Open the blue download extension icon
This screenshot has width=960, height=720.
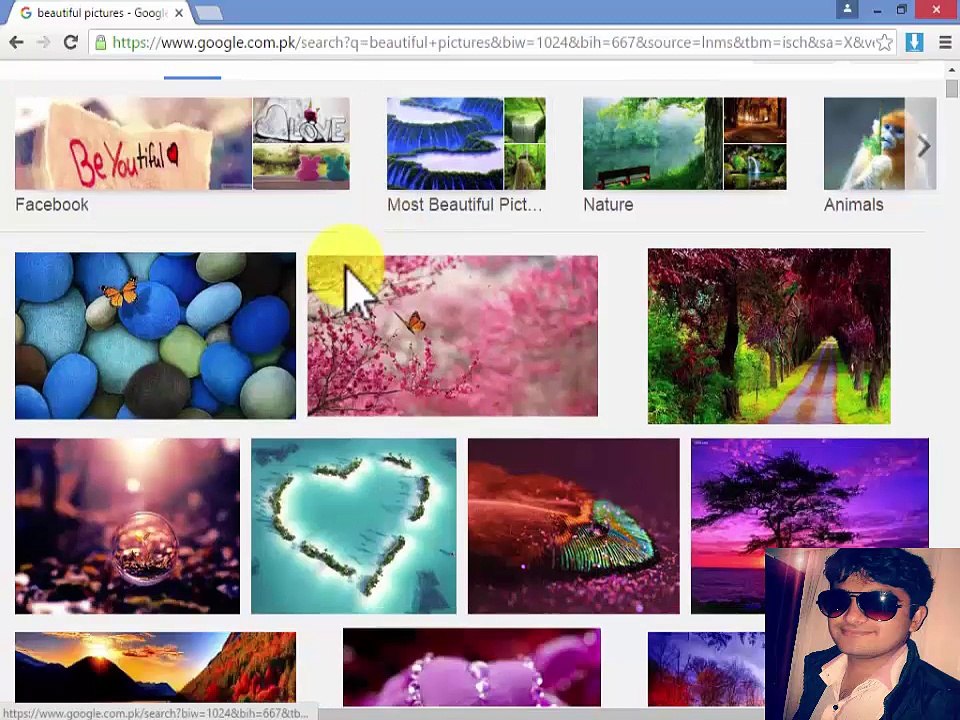[x=913, y=42]
